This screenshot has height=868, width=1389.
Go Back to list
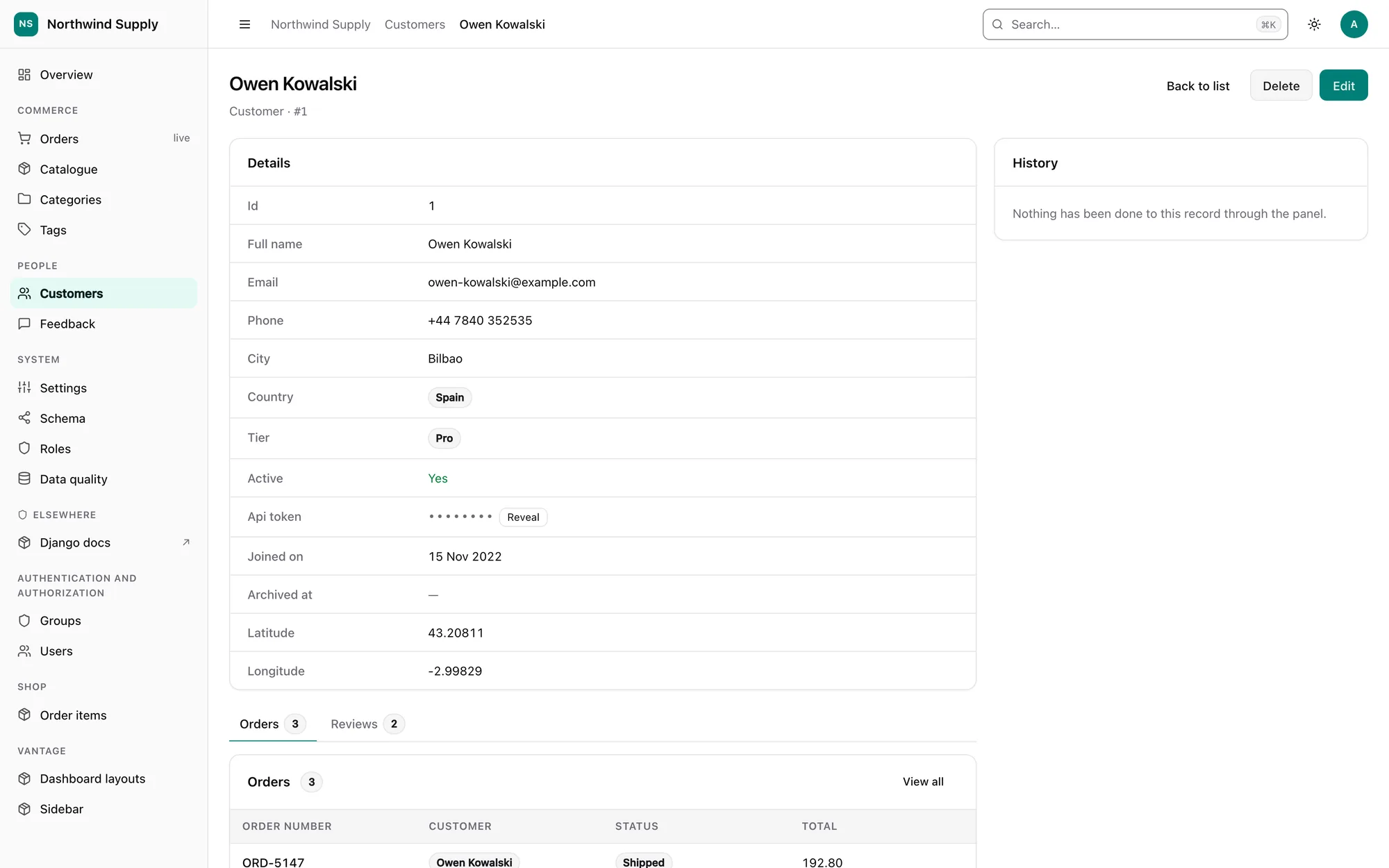click(x=1197, y=85)
